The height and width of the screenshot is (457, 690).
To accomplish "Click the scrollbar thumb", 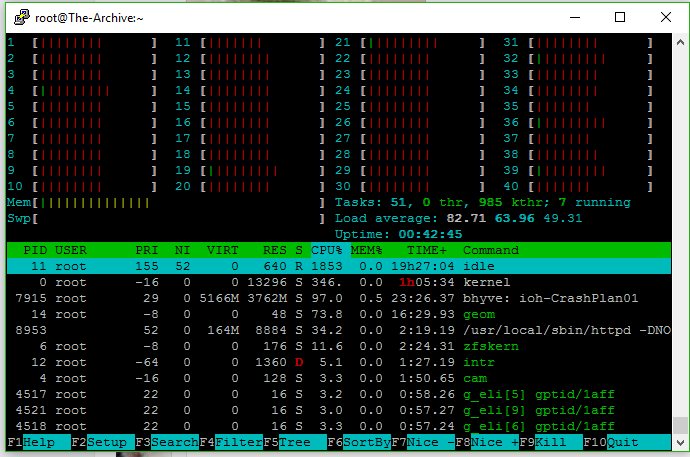I will point(680,425).
